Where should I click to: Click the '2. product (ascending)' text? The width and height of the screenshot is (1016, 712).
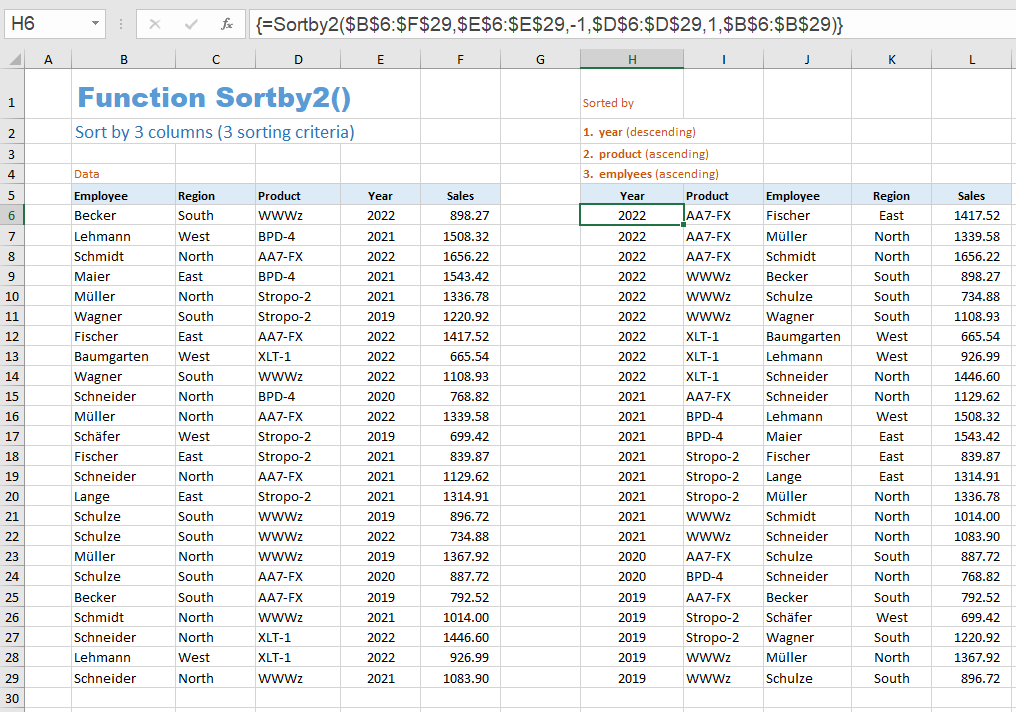[x=645, y=154]
